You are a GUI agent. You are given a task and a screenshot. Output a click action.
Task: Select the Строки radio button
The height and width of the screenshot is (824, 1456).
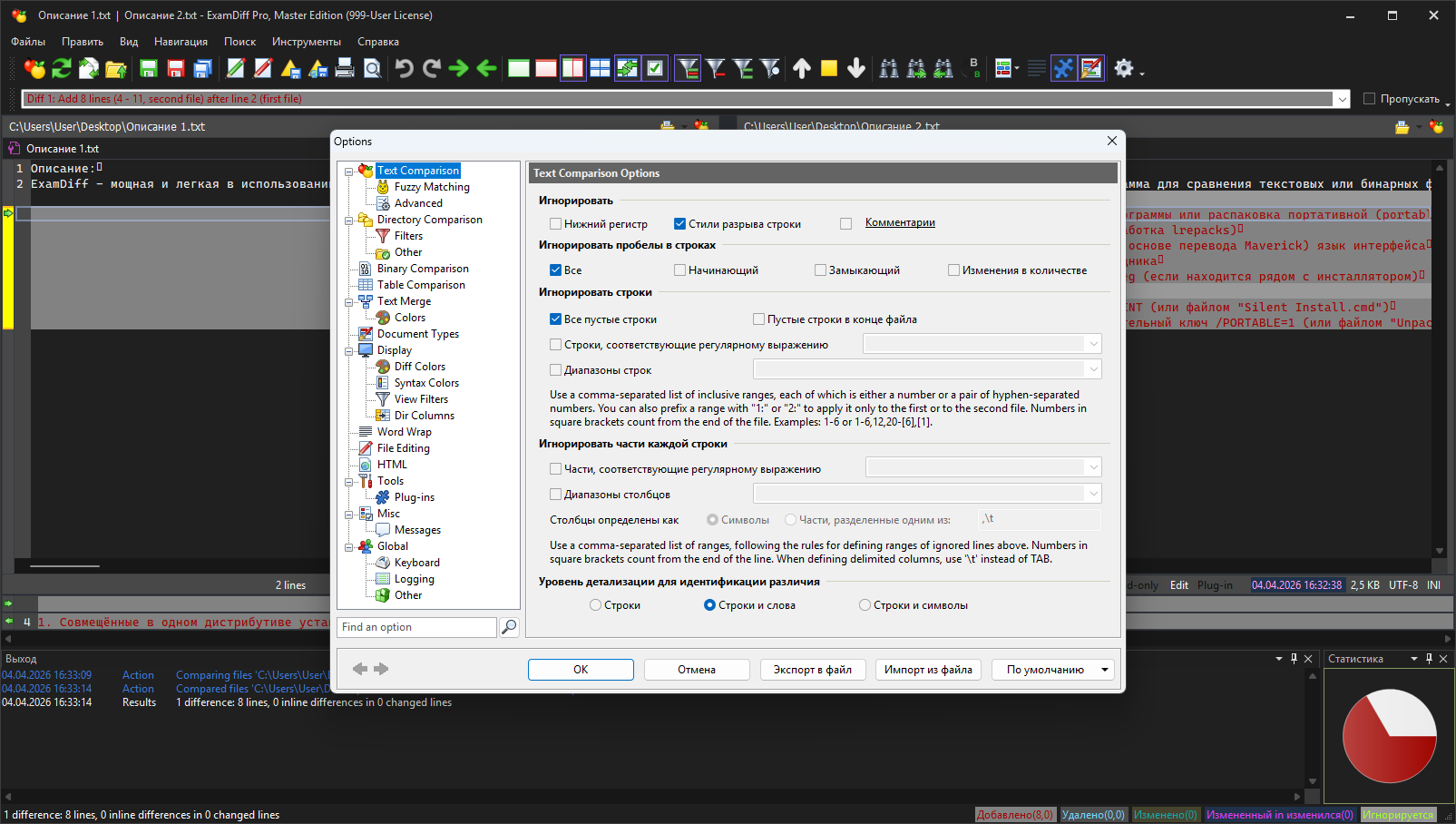point(595,605)
